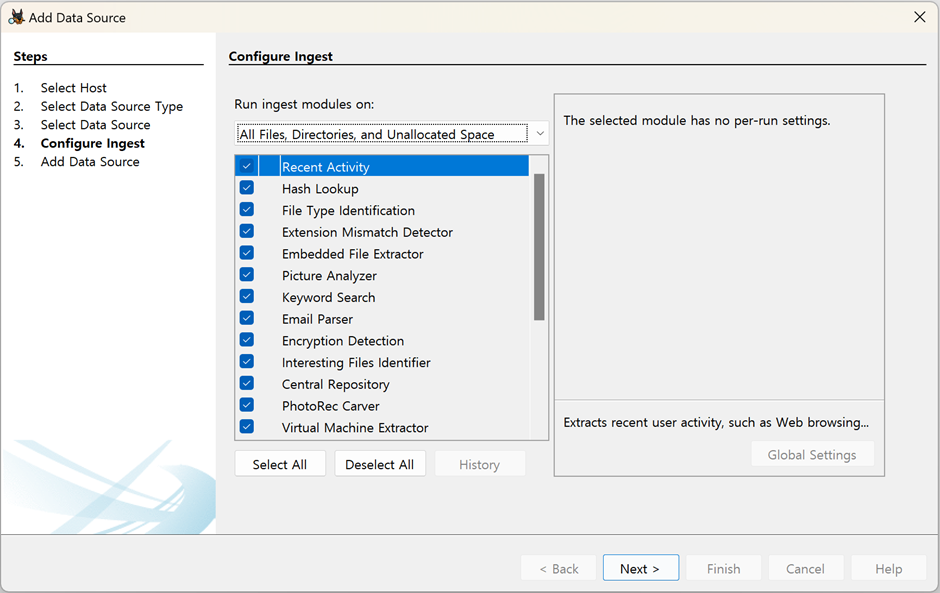Image resolution: width=940 pixels, height=593 pixels.
Task: Cancel the Add Data Source wizard
Action: (806, 568)
